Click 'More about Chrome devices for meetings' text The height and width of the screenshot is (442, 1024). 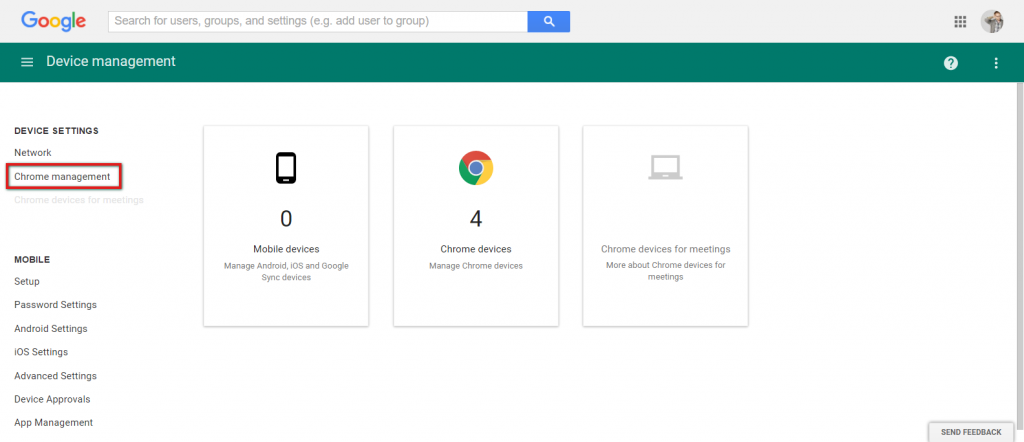pos(665,271)
